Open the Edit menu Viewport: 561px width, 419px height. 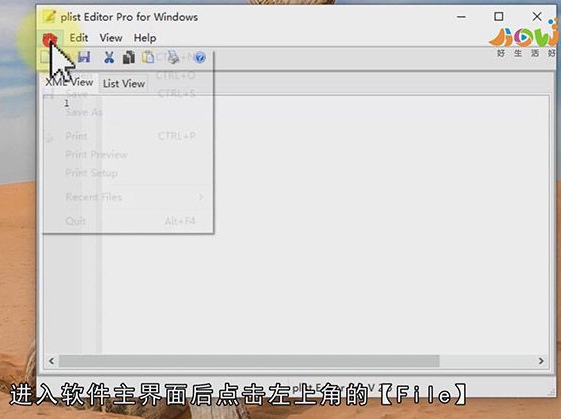(79, 38)
